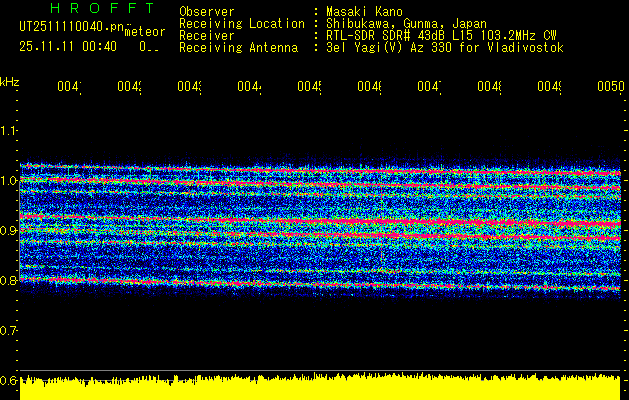
Task: Click the Receiving Antenna label
Action: point(238,48)
